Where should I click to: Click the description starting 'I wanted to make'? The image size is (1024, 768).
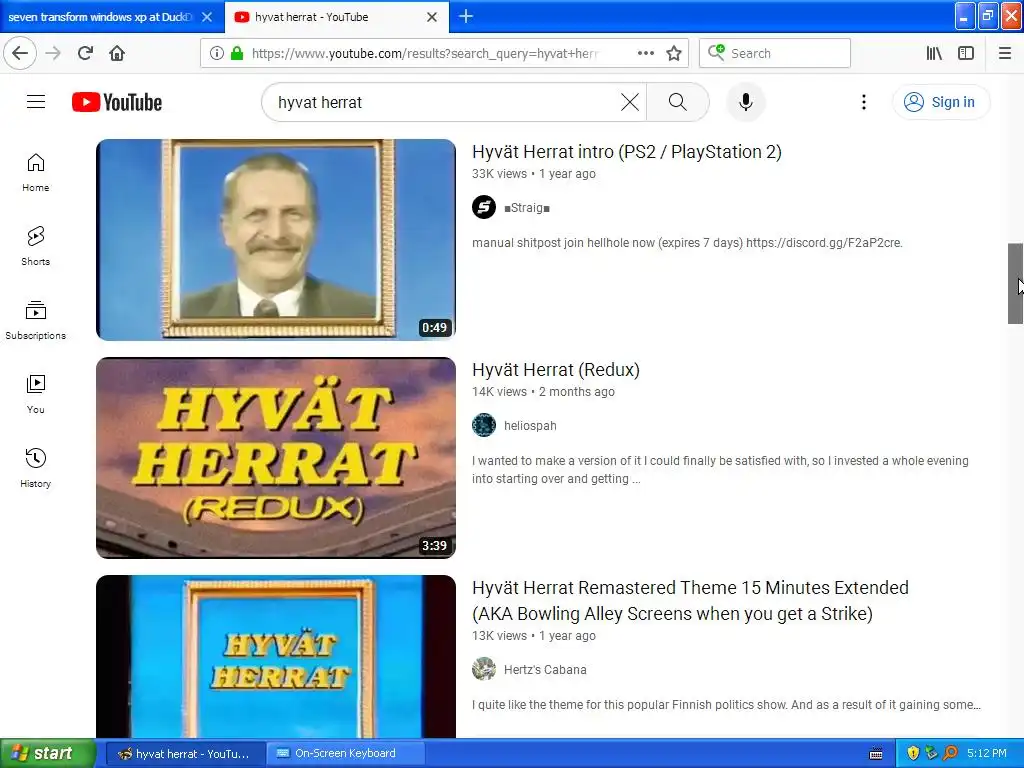point(720,470)
